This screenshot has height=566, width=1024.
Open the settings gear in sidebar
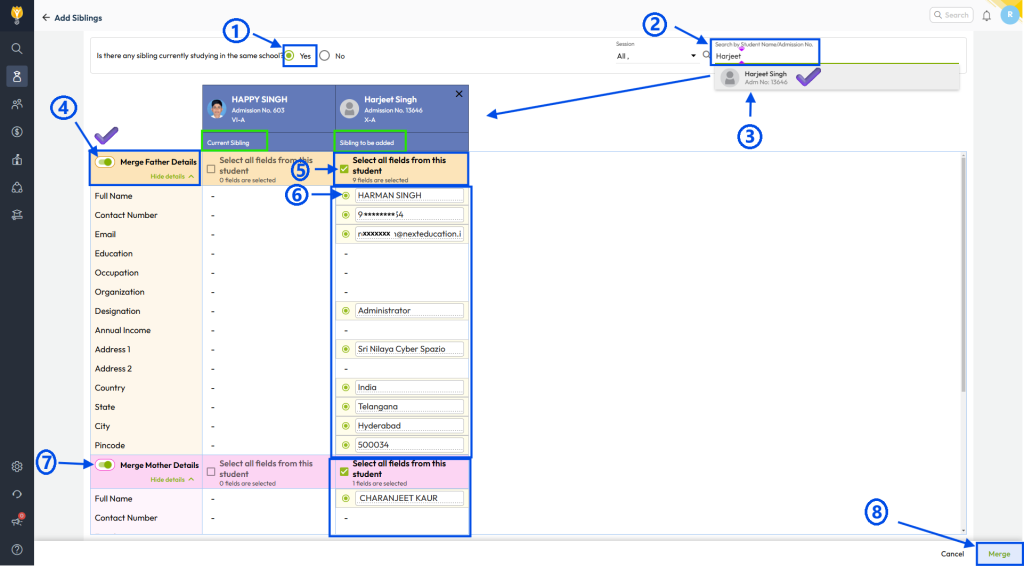tap(17, 467)
